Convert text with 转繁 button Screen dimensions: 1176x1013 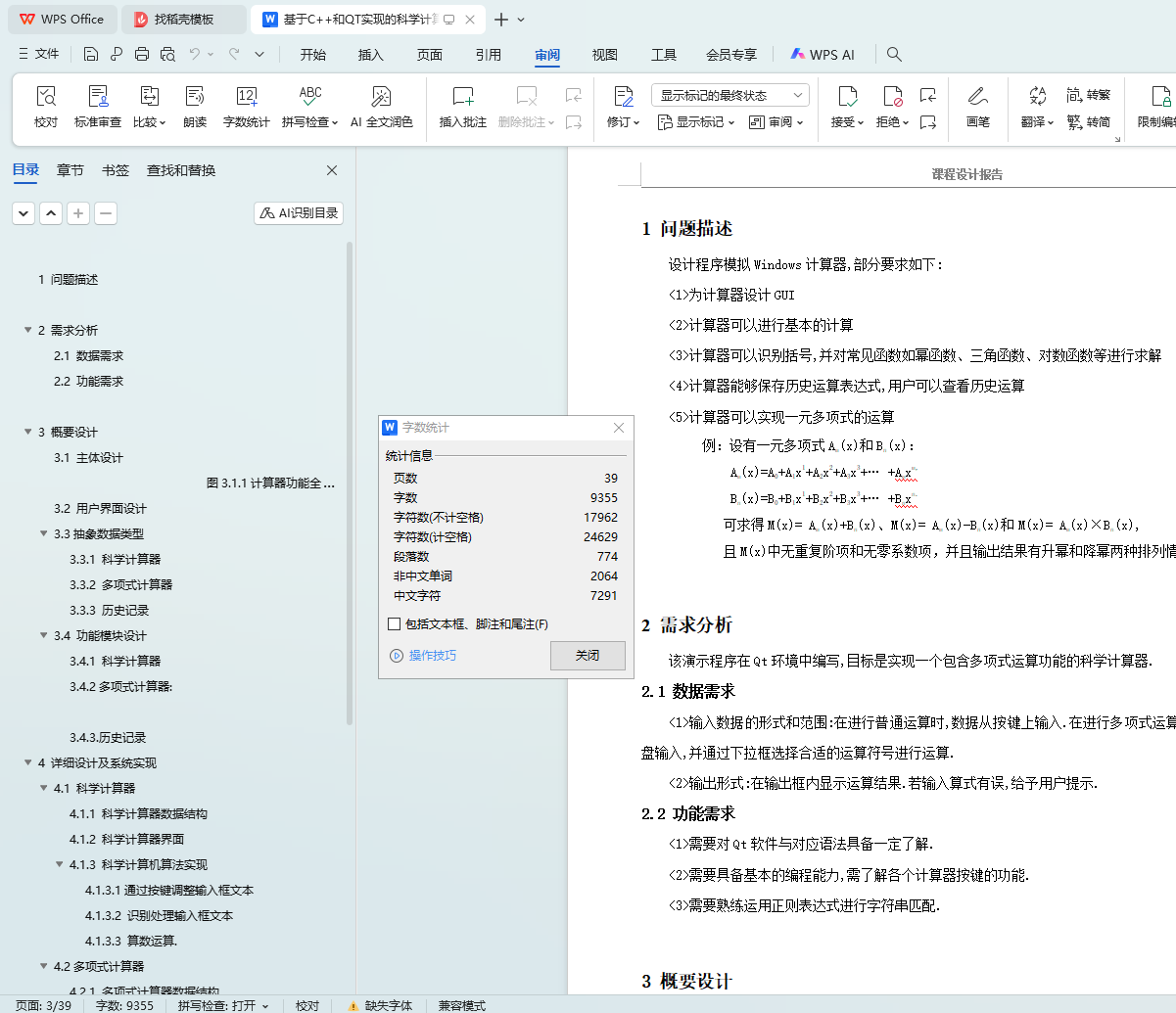coord(1089,95)
